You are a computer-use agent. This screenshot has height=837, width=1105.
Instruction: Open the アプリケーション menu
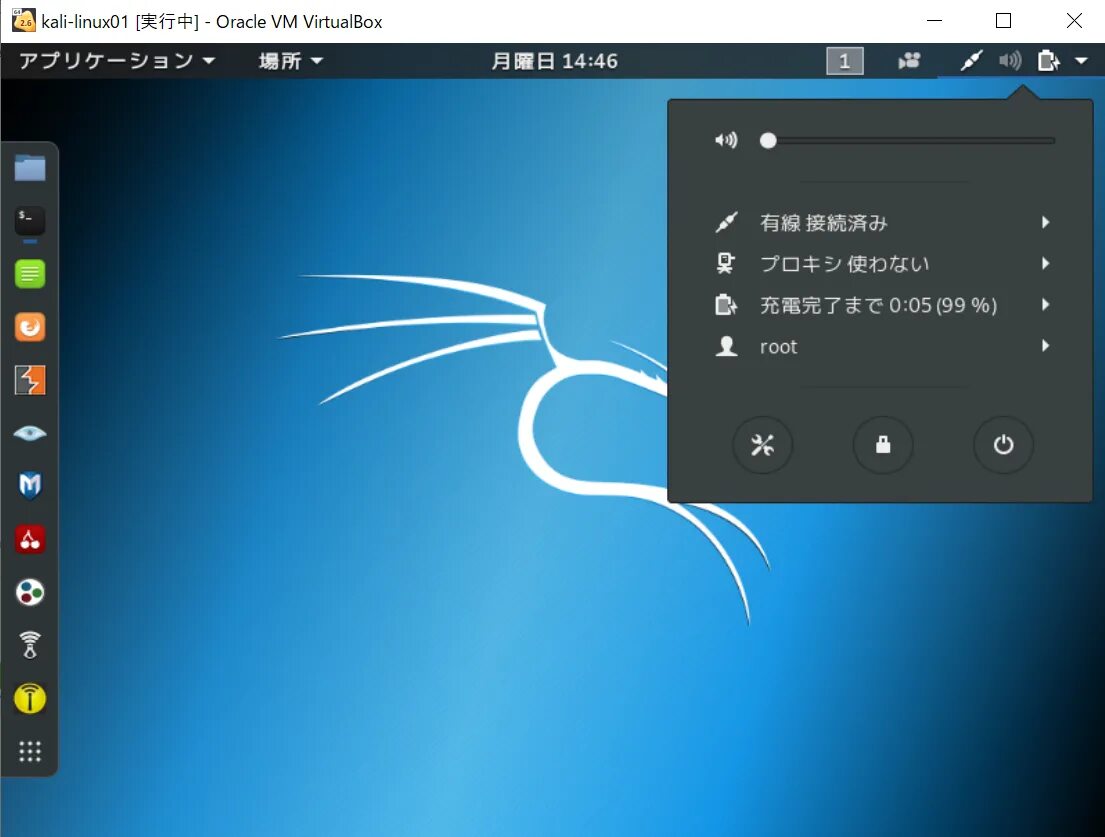pyautogui.click(x=117, y=61)
